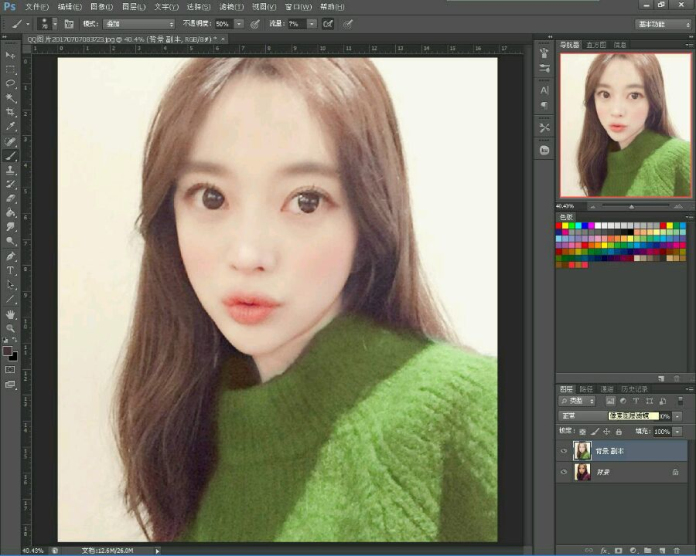The width and height of the screenshot is (696, 556).
Task: Select the Zoom tool in the toolbox
Action: point(11,328)
